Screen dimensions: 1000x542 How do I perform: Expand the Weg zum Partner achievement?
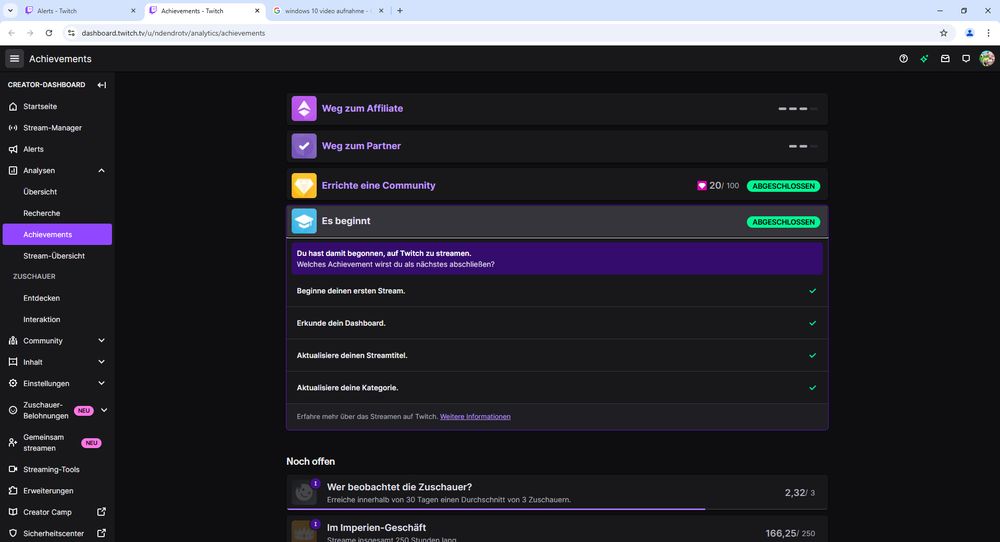pos(557,146)
